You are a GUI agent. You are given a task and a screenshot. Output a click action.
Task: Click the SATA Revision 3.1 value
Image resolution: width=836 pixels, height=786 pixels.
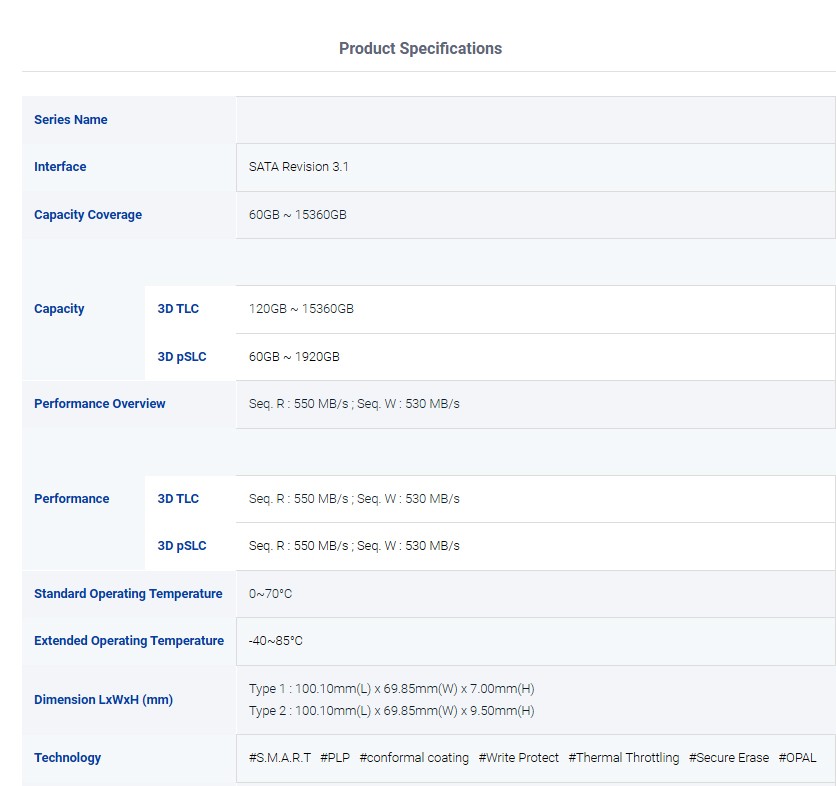coord(299,167)
